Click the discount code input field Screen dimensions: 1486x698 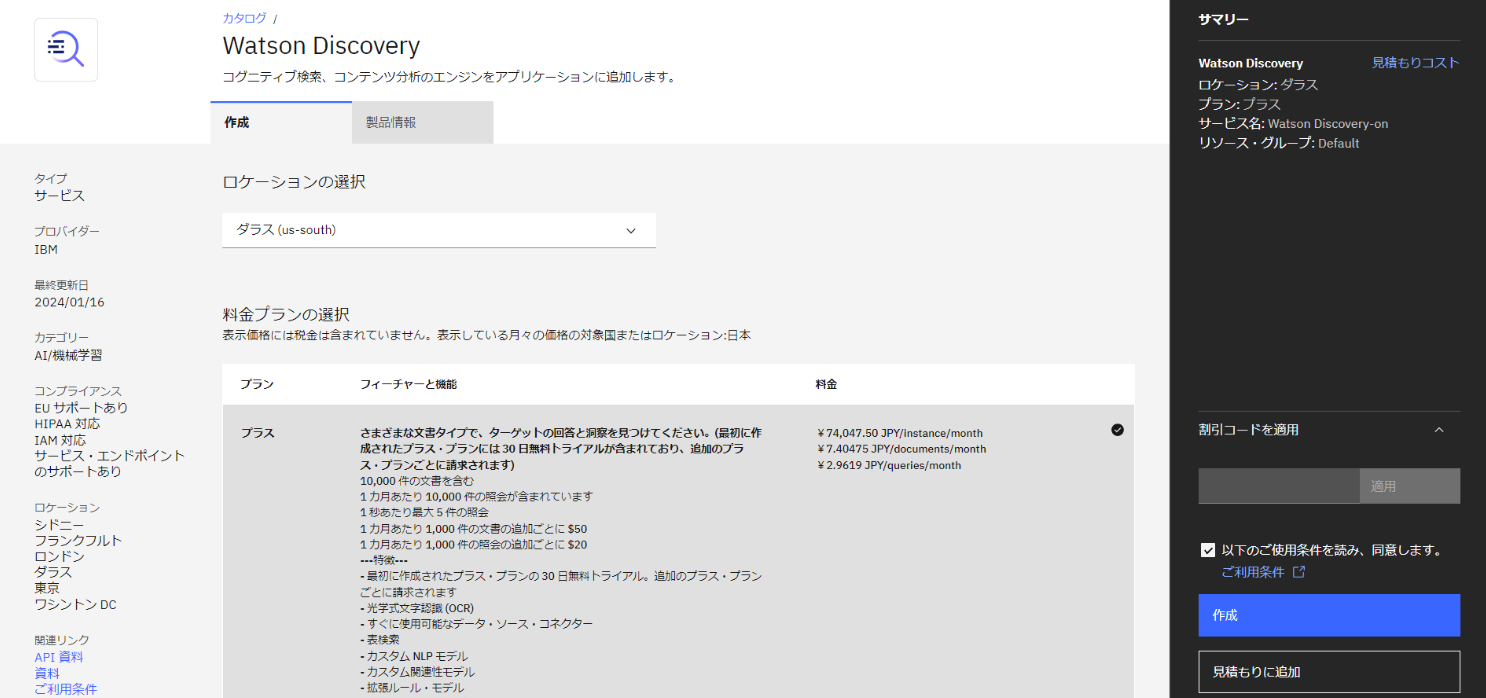pos(1278,486)
